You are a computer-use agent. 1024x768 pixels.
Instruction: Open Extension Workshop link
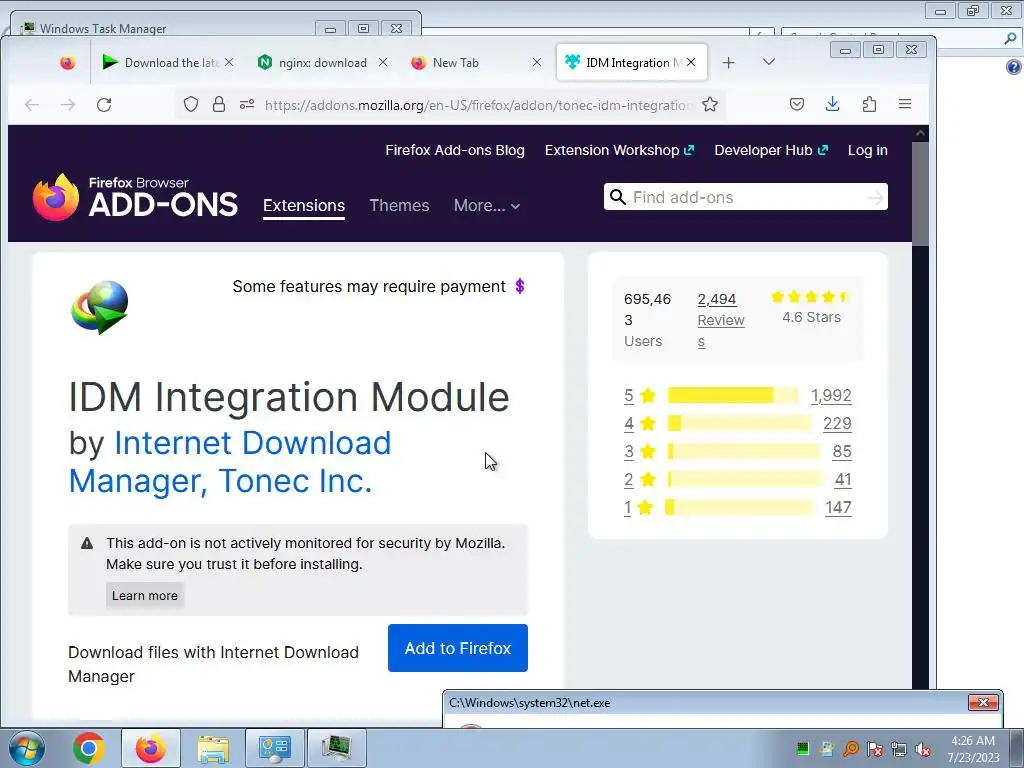pyautogui.click(x=619, y=150)
